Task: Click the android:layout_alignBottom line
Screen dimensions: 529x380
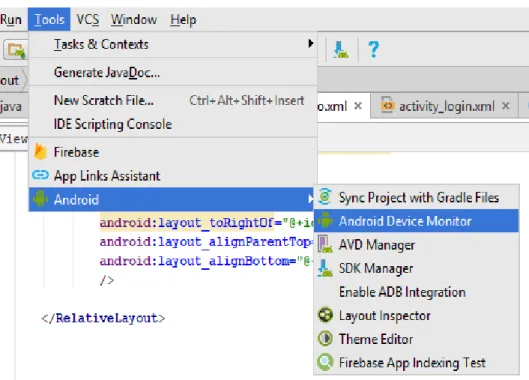Action: (206, 261)
